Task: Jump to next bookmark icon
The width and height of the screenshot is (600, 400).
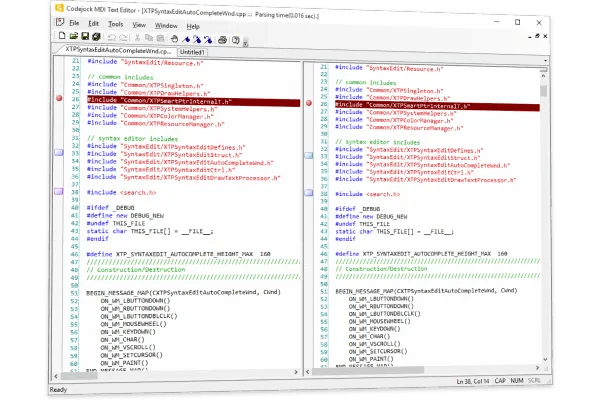Action: pyautogui.click(x=197, y=39)
